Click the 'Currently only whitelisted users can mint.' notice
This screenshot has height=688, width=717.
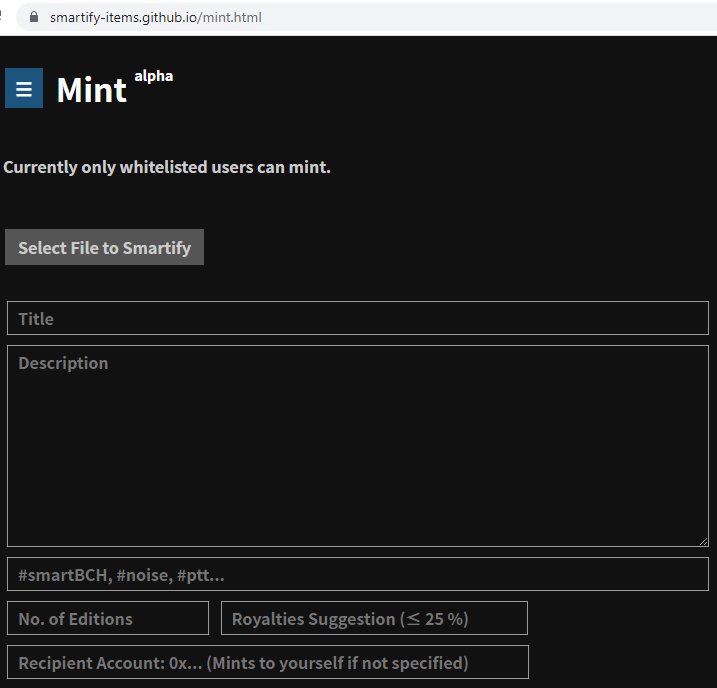point(166,167)
